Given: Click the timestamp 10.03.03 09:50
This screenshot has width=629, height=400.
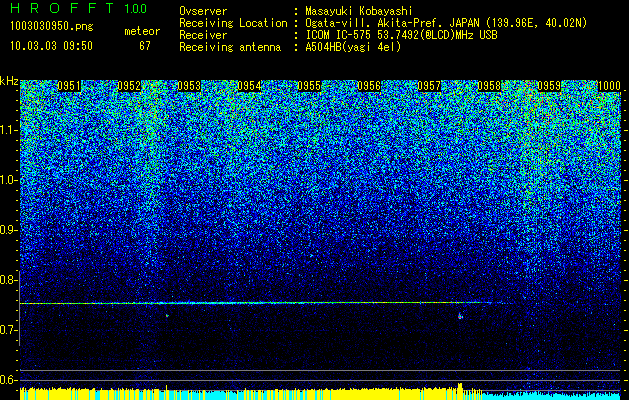Looking at the screenshot, I should click(52, 46).
